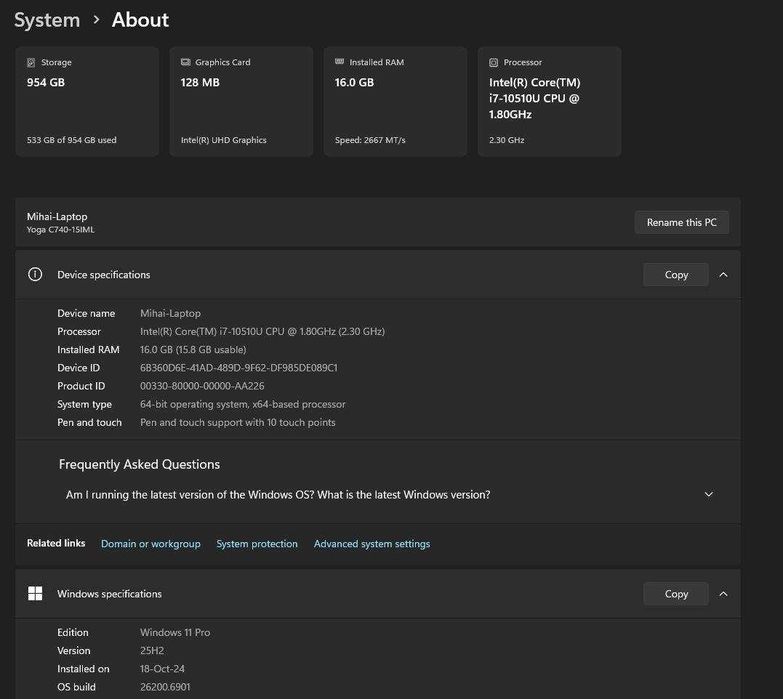Viewport: 783px width, 699px height.
Task: Open the System protection link
Action: click(257, 544)
